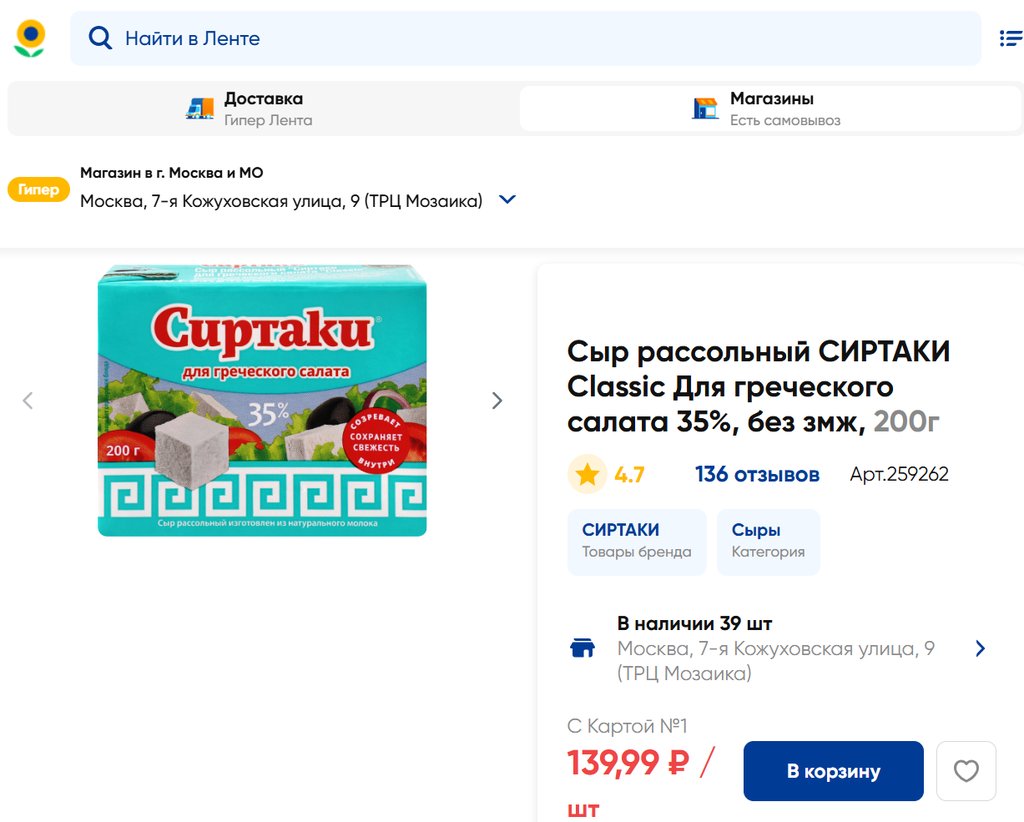Open the catalog list menu icon
Image resolution: width=1024 pixels, height=822 pixels.
(1010, 39)
